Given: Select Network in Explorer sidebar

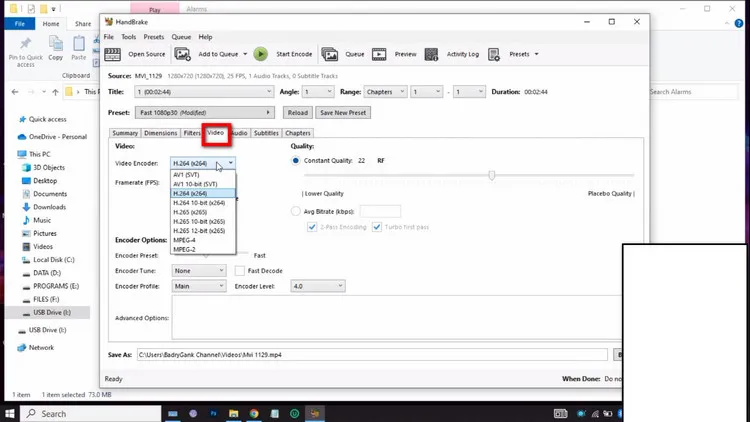Looking at the screenshot, I should (41, 348).
